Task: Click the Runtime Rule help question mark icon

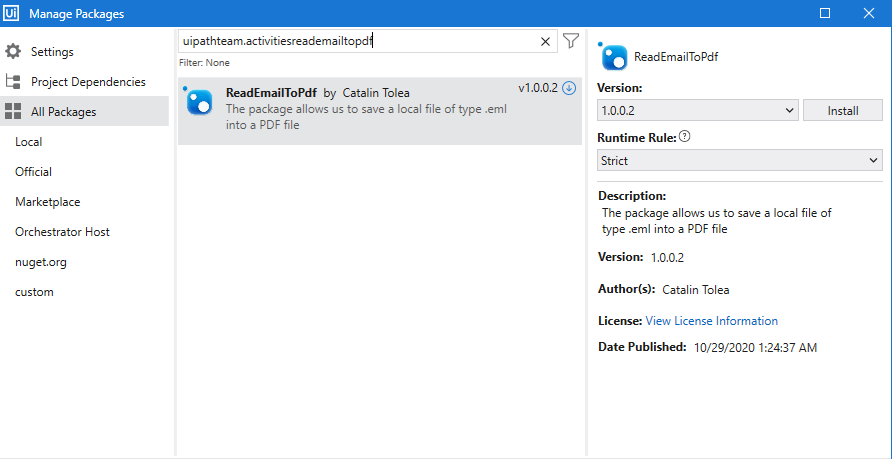Action: (x=684, y=137)
